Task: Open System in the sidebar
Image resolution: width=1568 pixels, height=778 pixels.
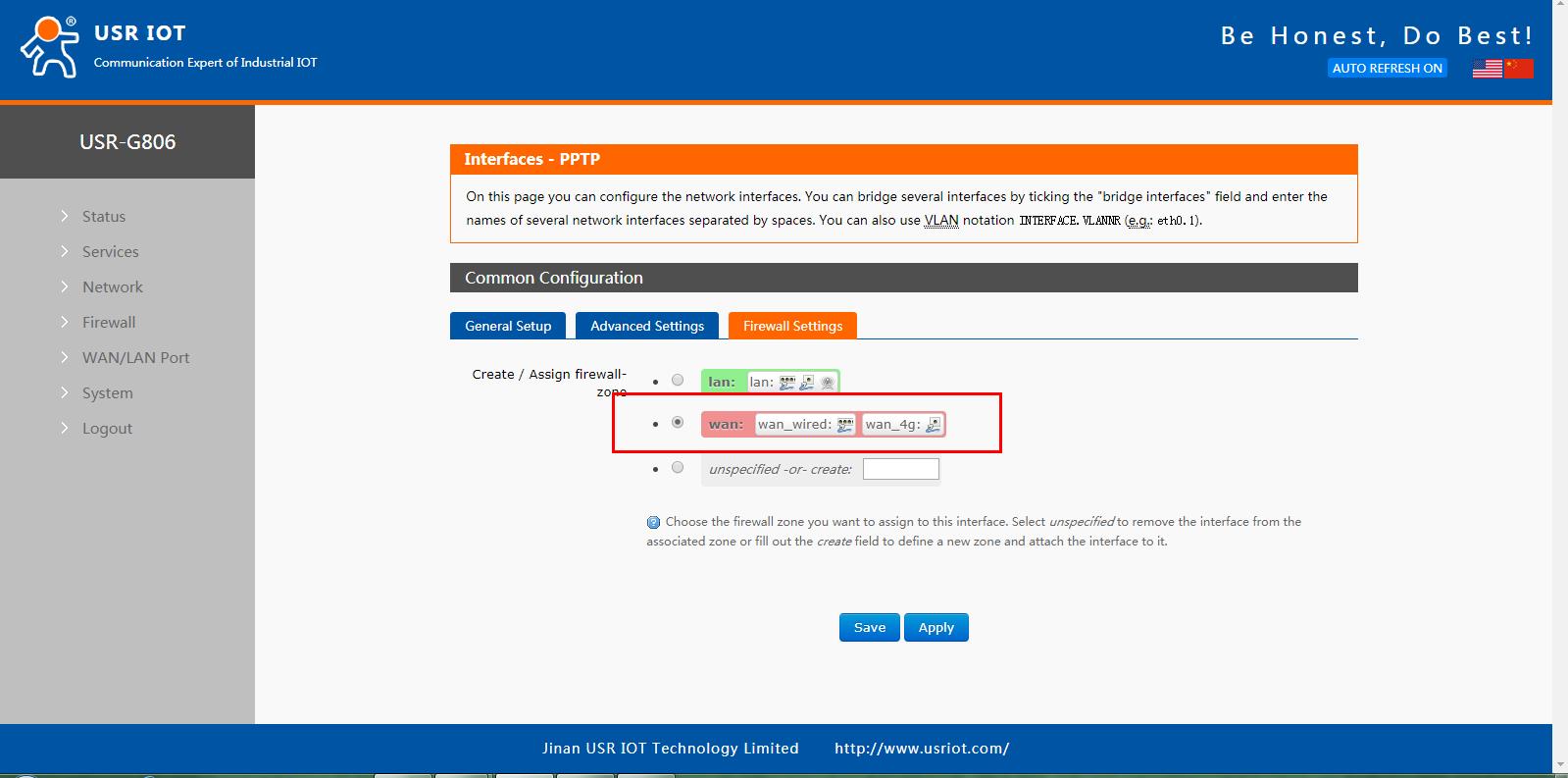Action: [x=108, y=392]
